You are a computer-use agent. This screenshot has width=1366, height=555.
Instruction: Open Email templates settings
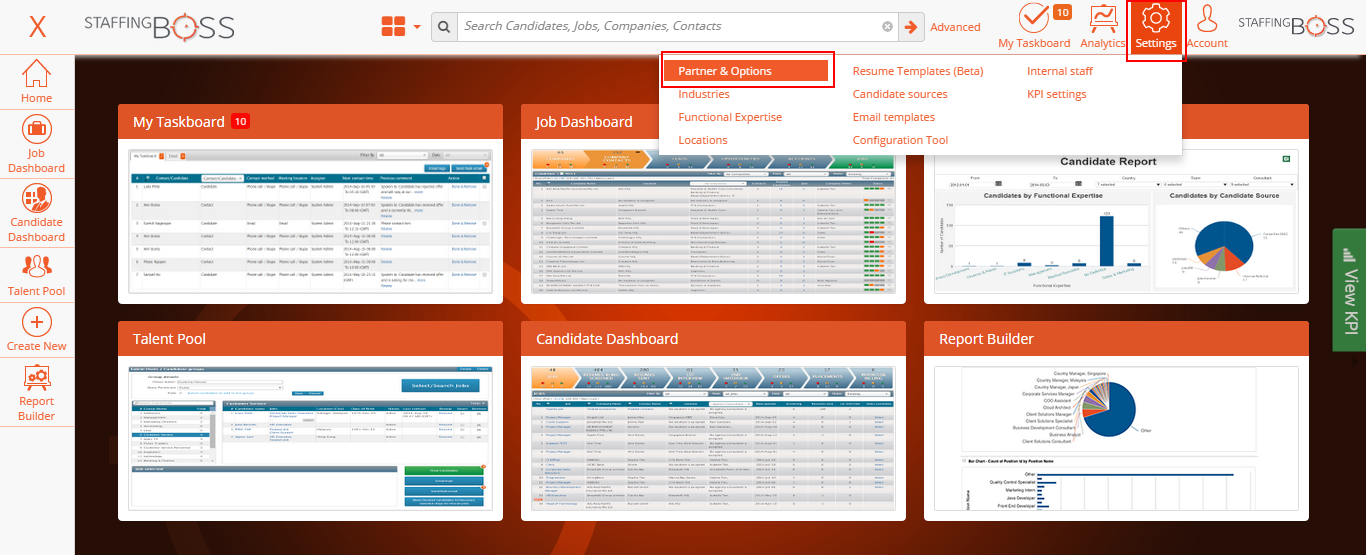[x=894, y=117]
